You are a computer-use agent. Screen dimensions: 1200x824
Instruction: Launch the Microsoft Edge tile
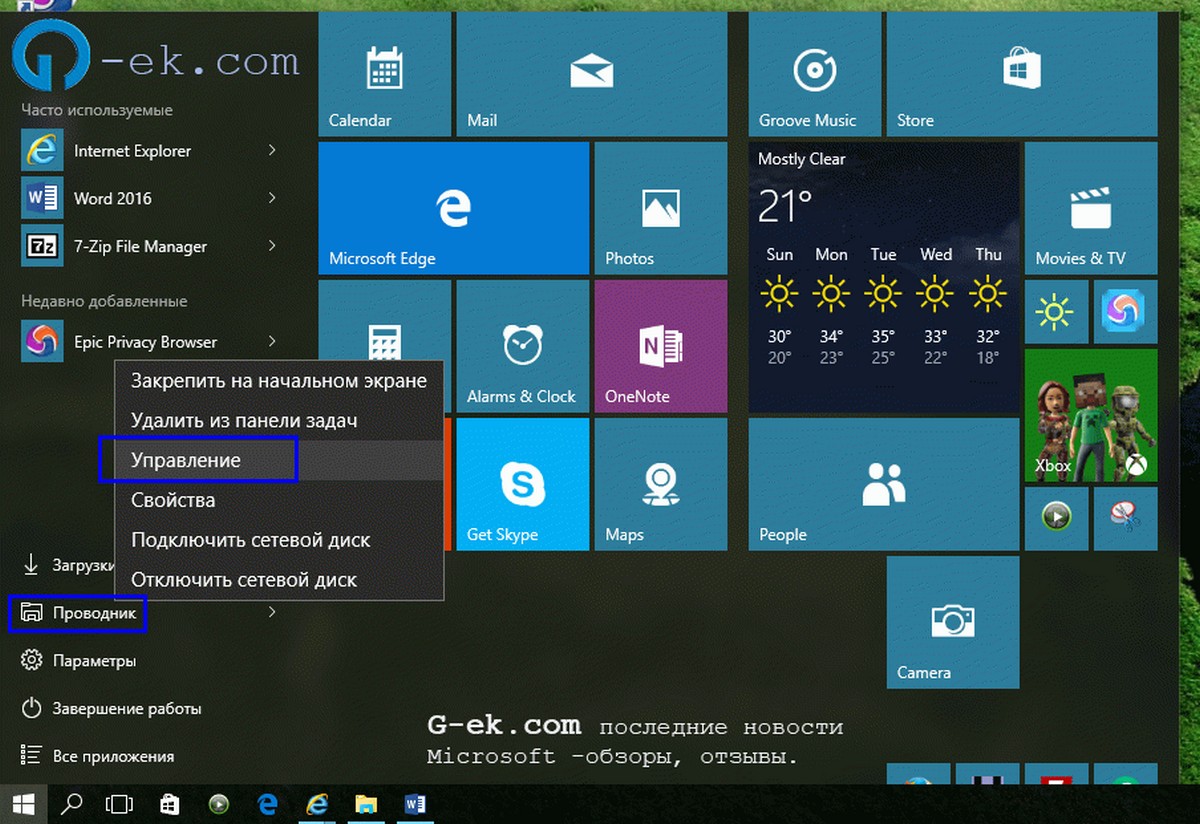(453, 208)
